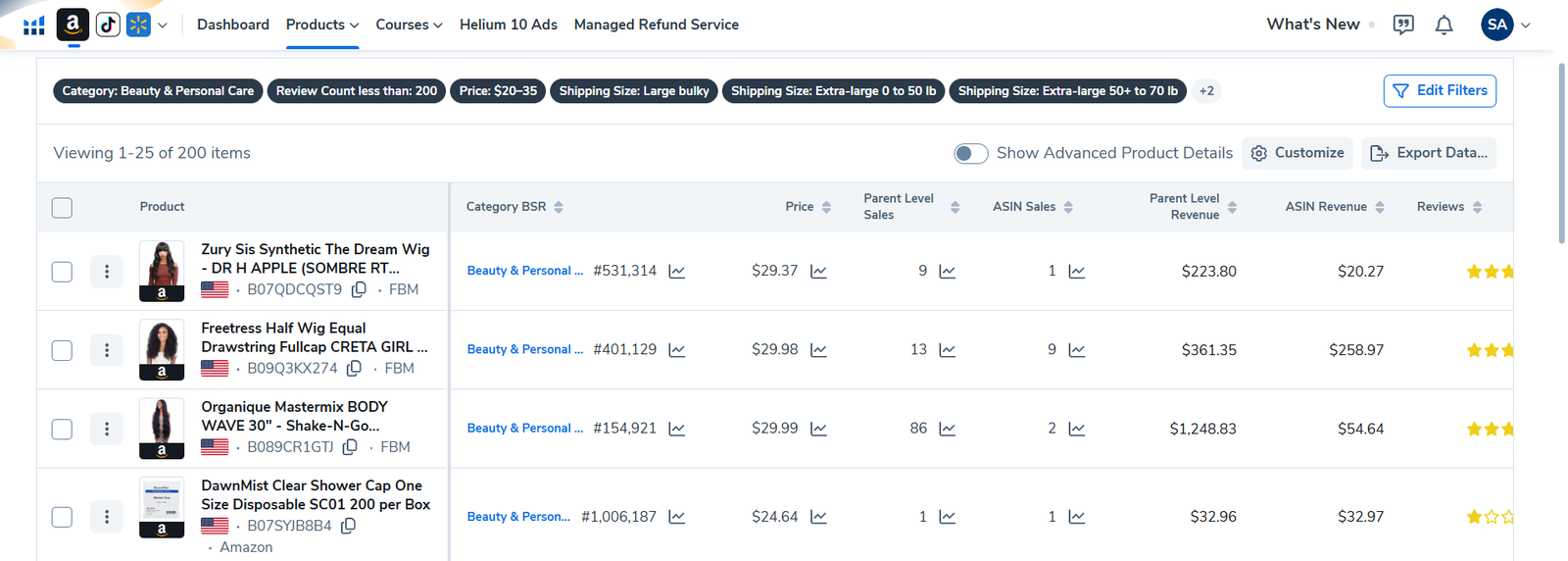Open the Products menu
The image size is (1568, 561).
pos(322,25)
